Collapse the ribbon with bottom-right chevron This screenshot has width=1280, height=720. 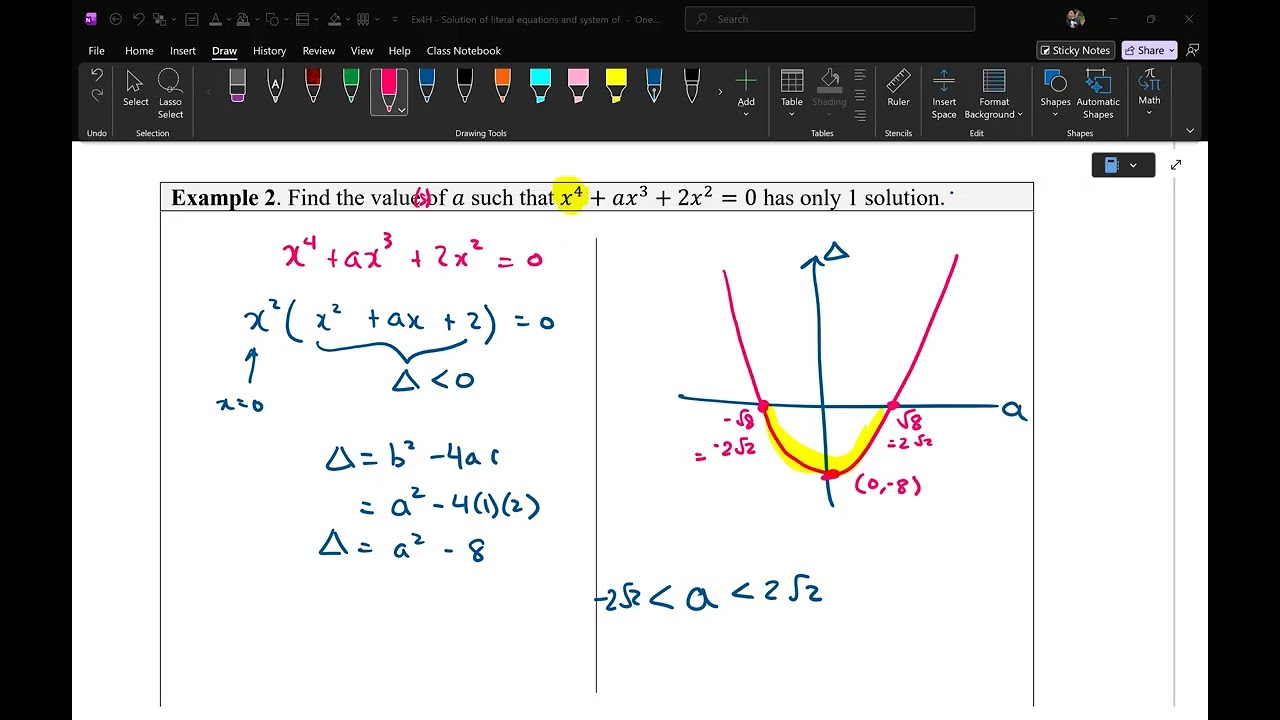[1190, 131]
